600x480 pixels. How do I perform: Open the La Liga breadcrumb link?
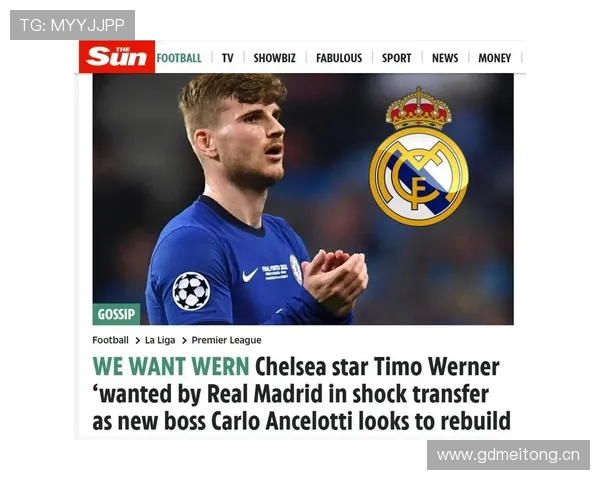(160, 340)
